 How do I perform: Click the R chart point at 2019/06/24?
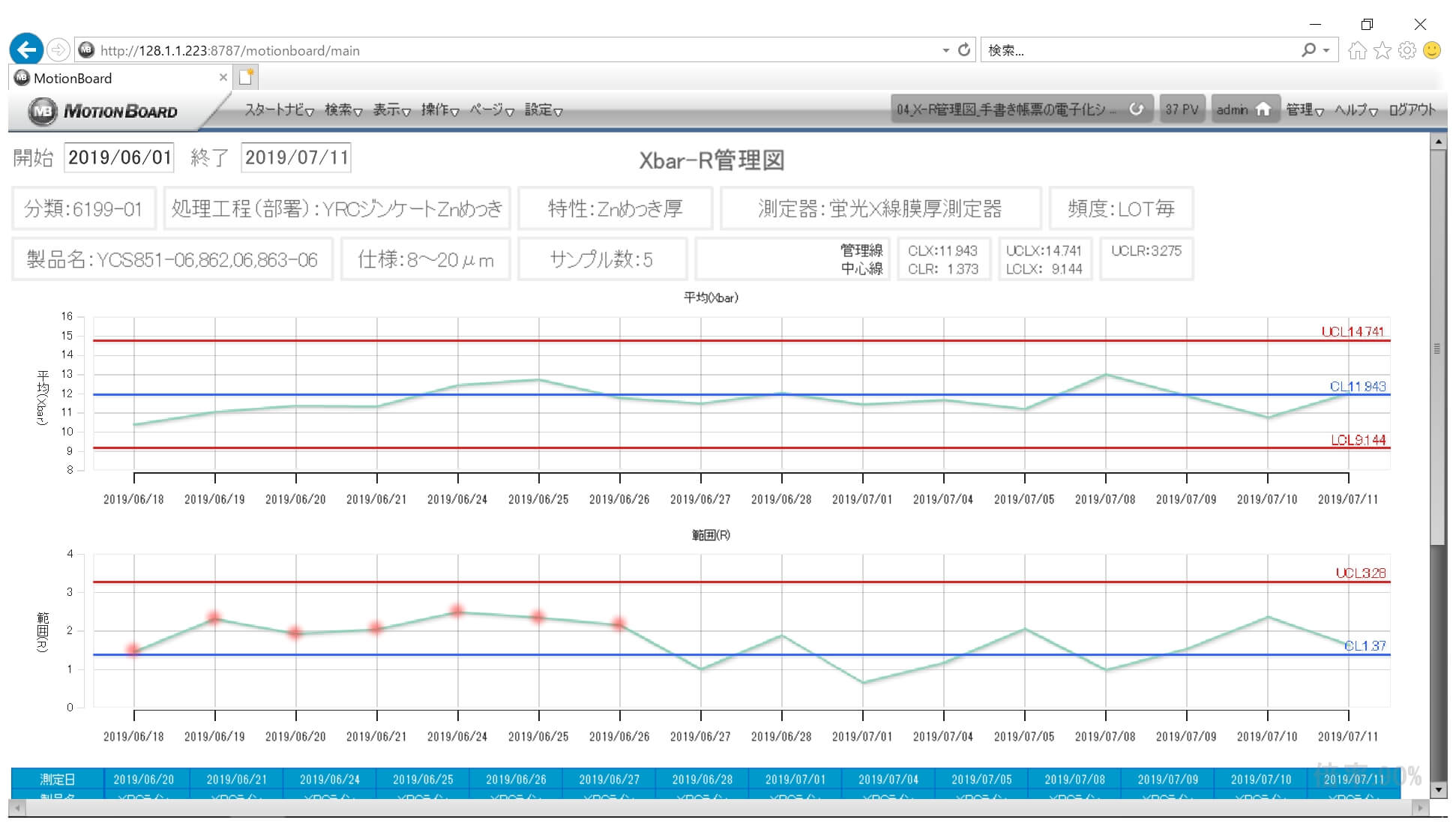coord(457,612)
